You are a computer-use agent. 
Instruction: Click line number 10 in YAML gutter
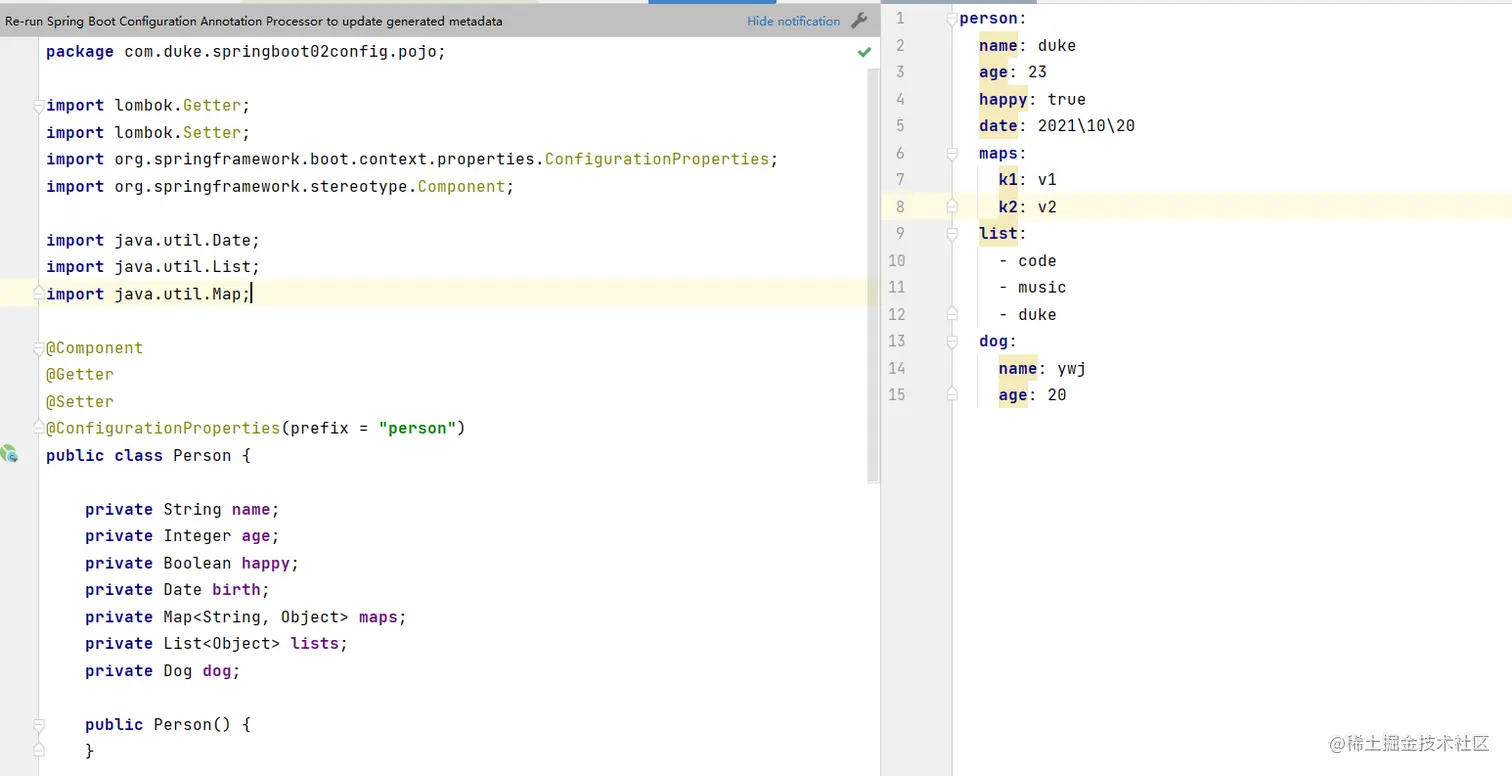(896, 261)
